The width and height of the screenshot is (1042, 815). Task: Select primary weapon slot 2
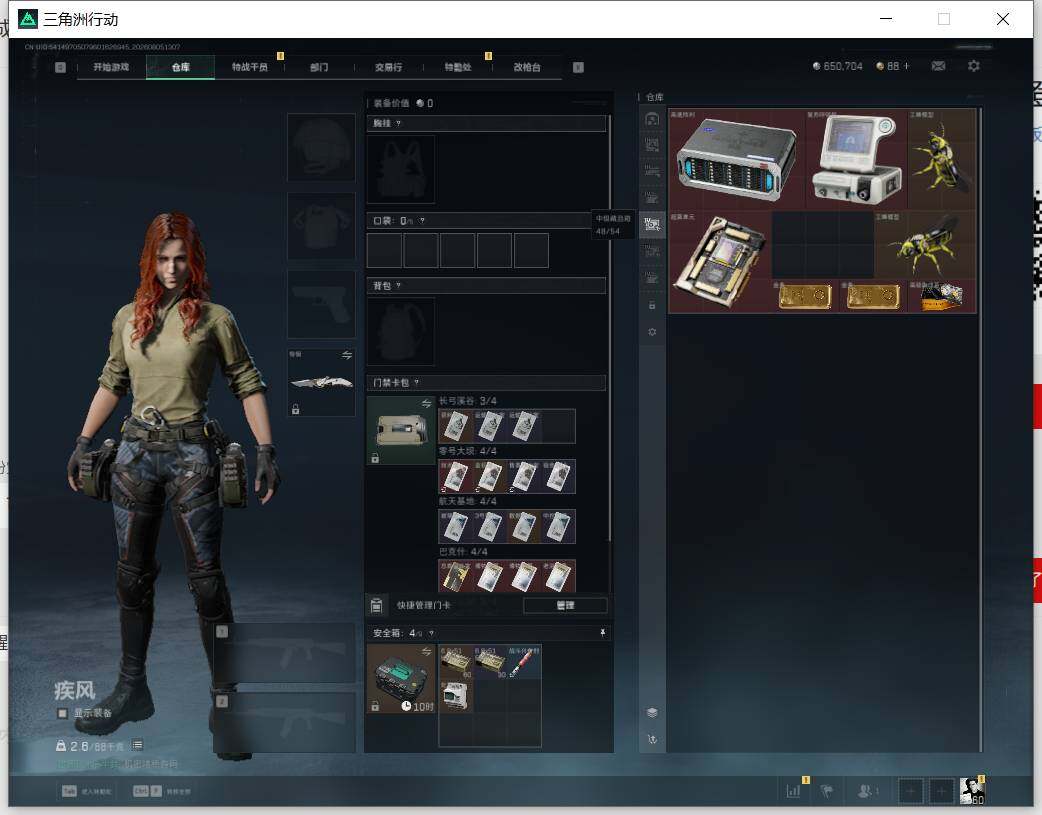click(285, 723)
